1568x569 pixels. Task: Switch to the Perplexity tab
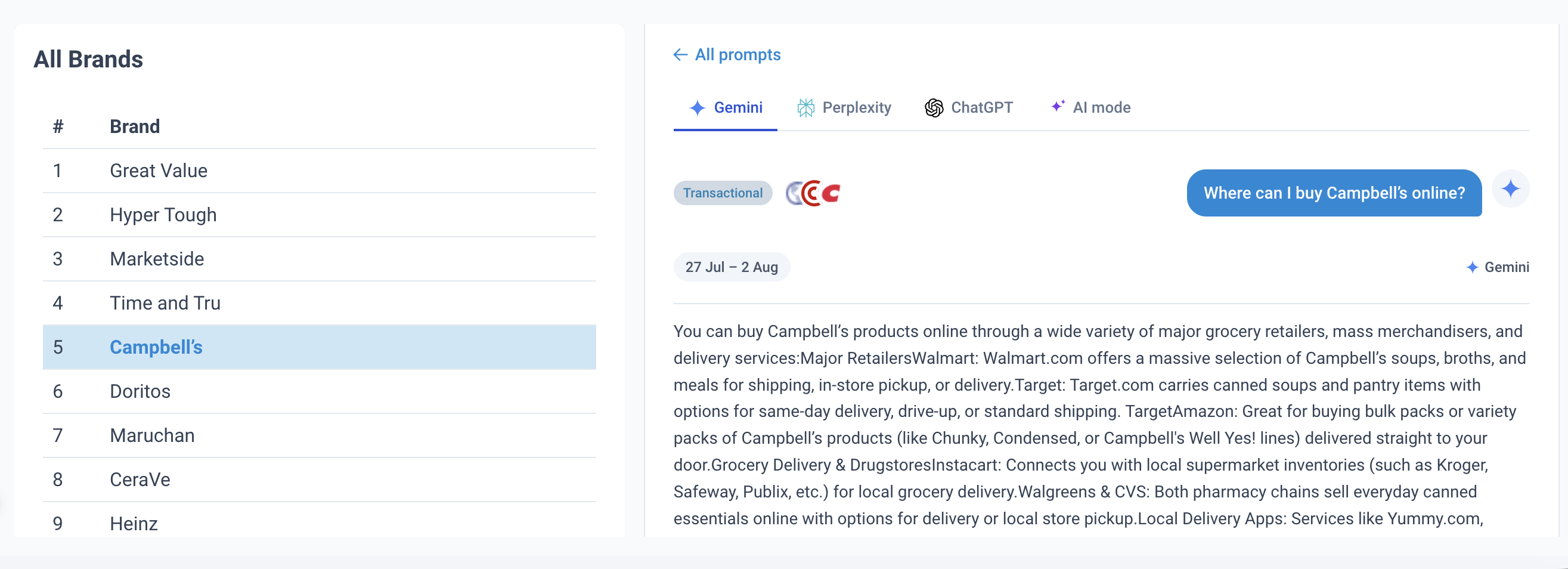pyautogui.click(x=844, y=108)
